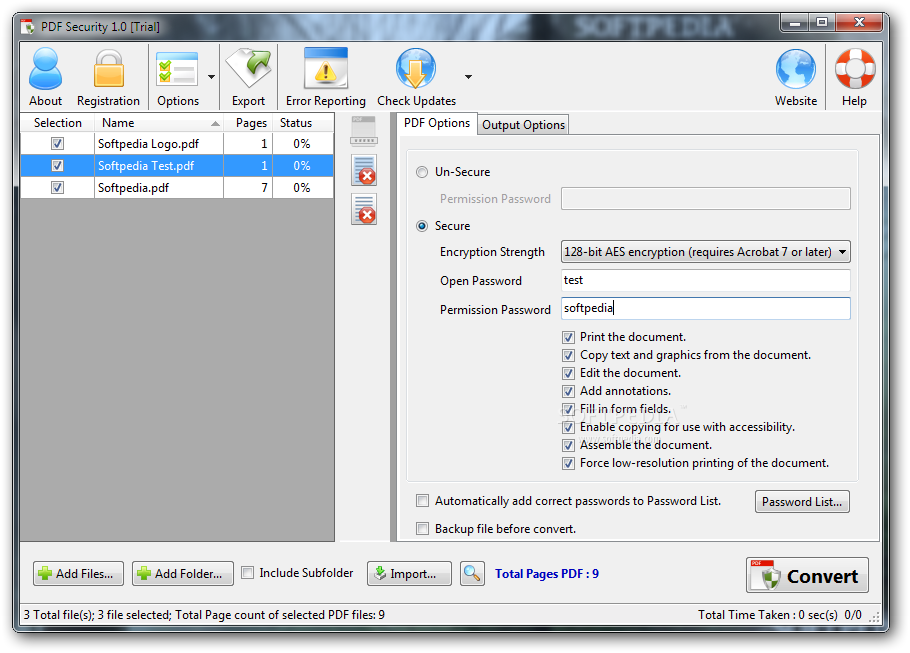The image size is (910, 653).
Task: Select the Softpedia.pdf file name
Action: coord(133,187)
